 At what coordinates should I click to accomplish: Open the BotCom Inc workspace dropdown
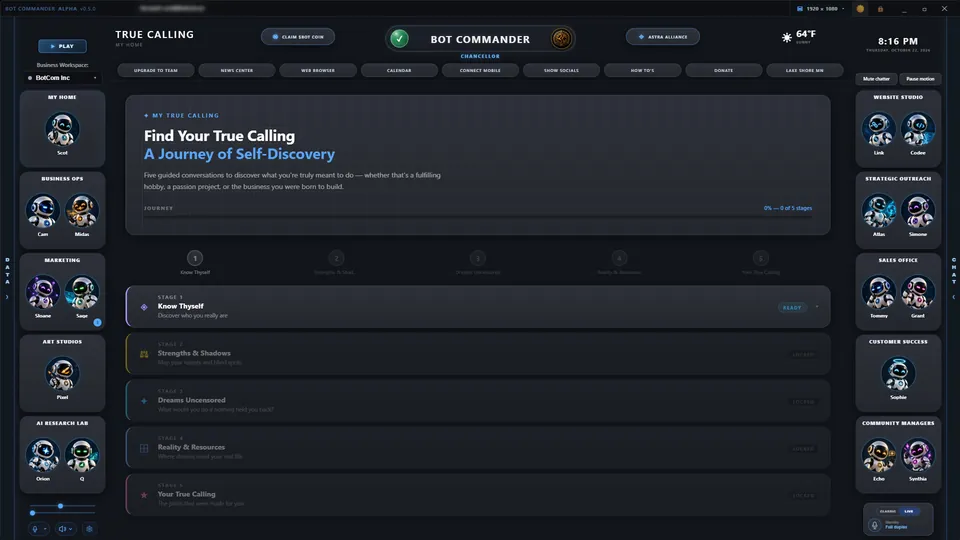[62, 78]
